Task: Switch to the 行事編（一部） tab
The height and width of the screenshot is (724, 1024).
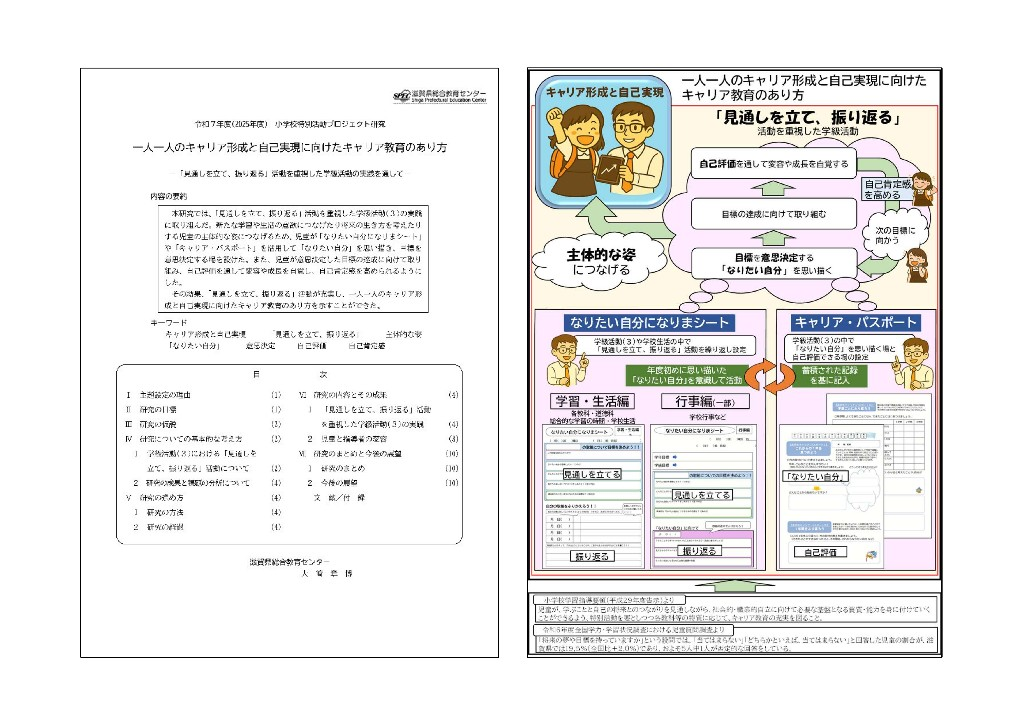Action: (x=707, y=401)
